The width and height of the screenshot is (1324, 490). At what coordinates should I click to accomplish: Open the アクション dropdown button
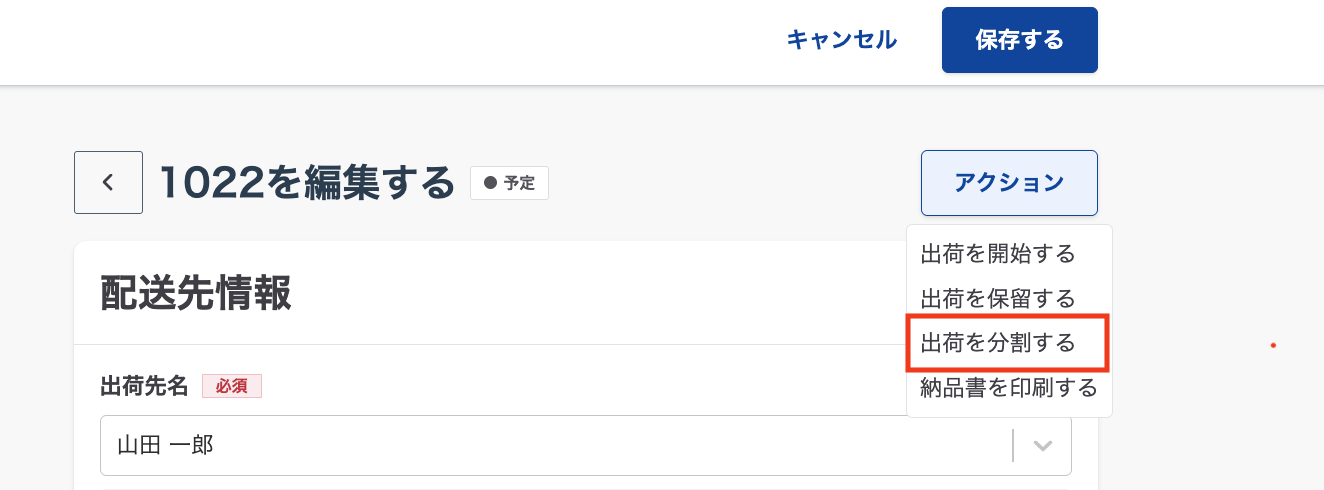coord(1009,183)
